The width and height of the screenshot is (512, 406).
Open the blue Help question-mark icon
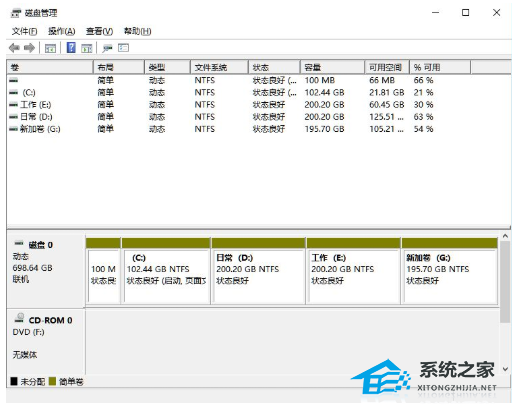tap(71, 48)
